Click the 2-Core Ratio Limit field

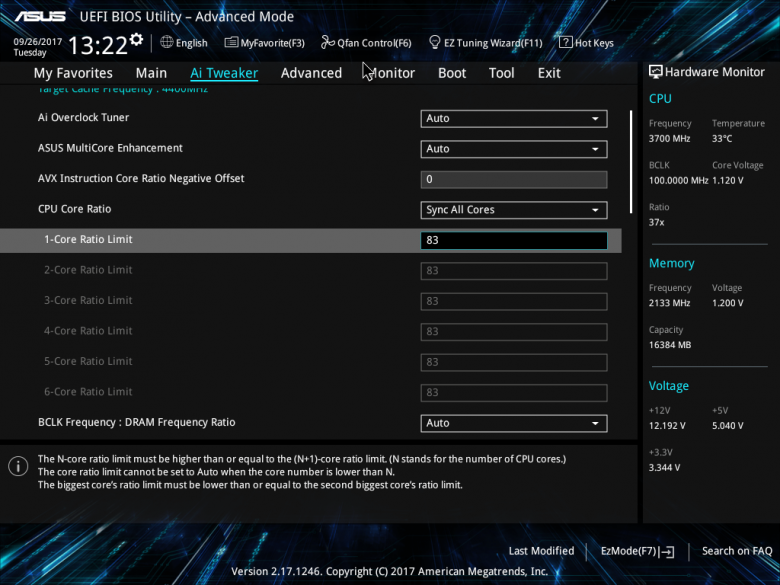(x=514, y=271)
